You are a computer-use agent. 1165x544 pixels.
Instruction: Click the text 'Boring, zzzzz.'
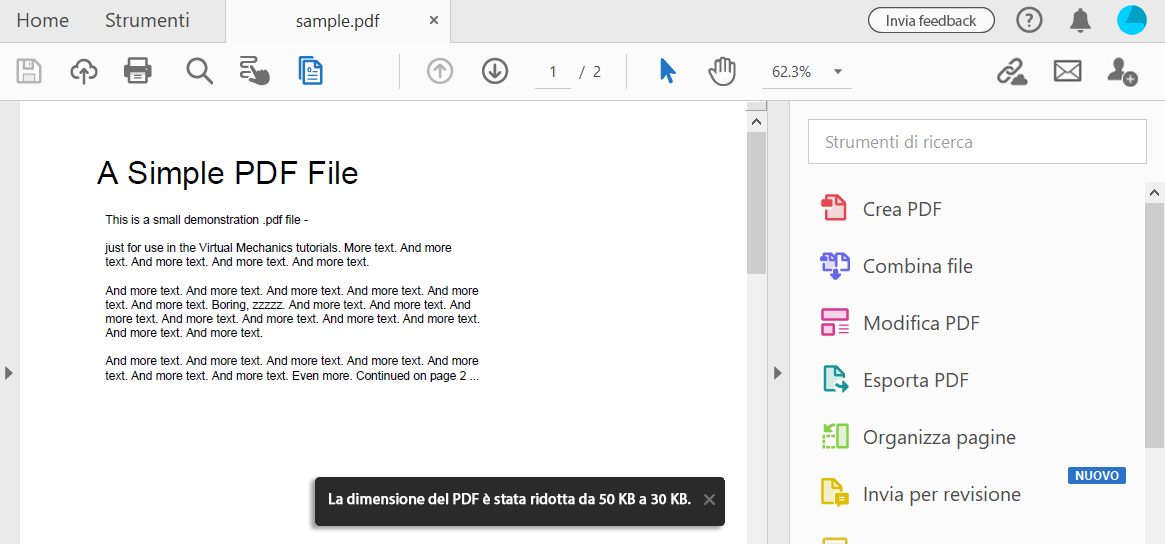(247, 305)
